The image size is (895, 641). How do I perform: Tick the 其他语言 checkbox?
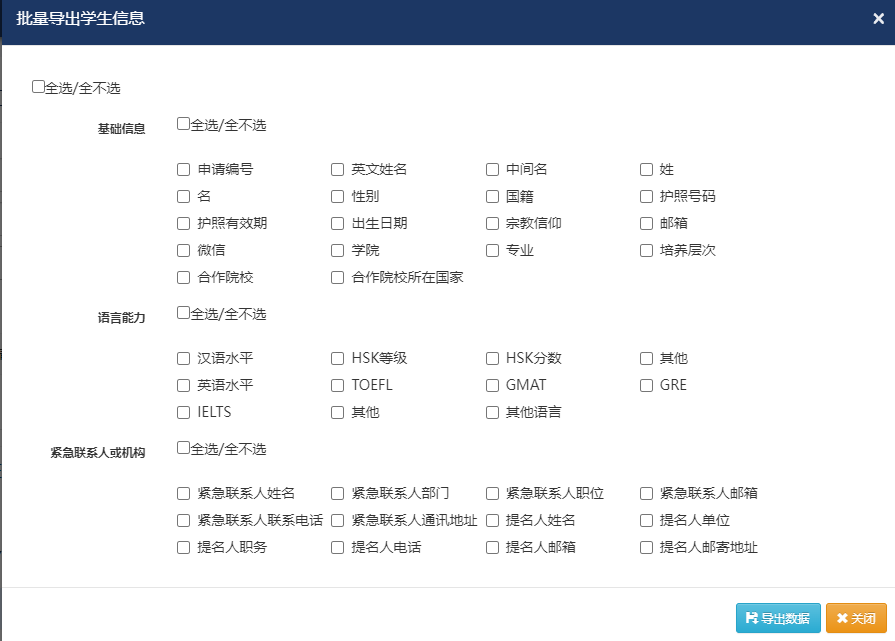tap(493, 413)
